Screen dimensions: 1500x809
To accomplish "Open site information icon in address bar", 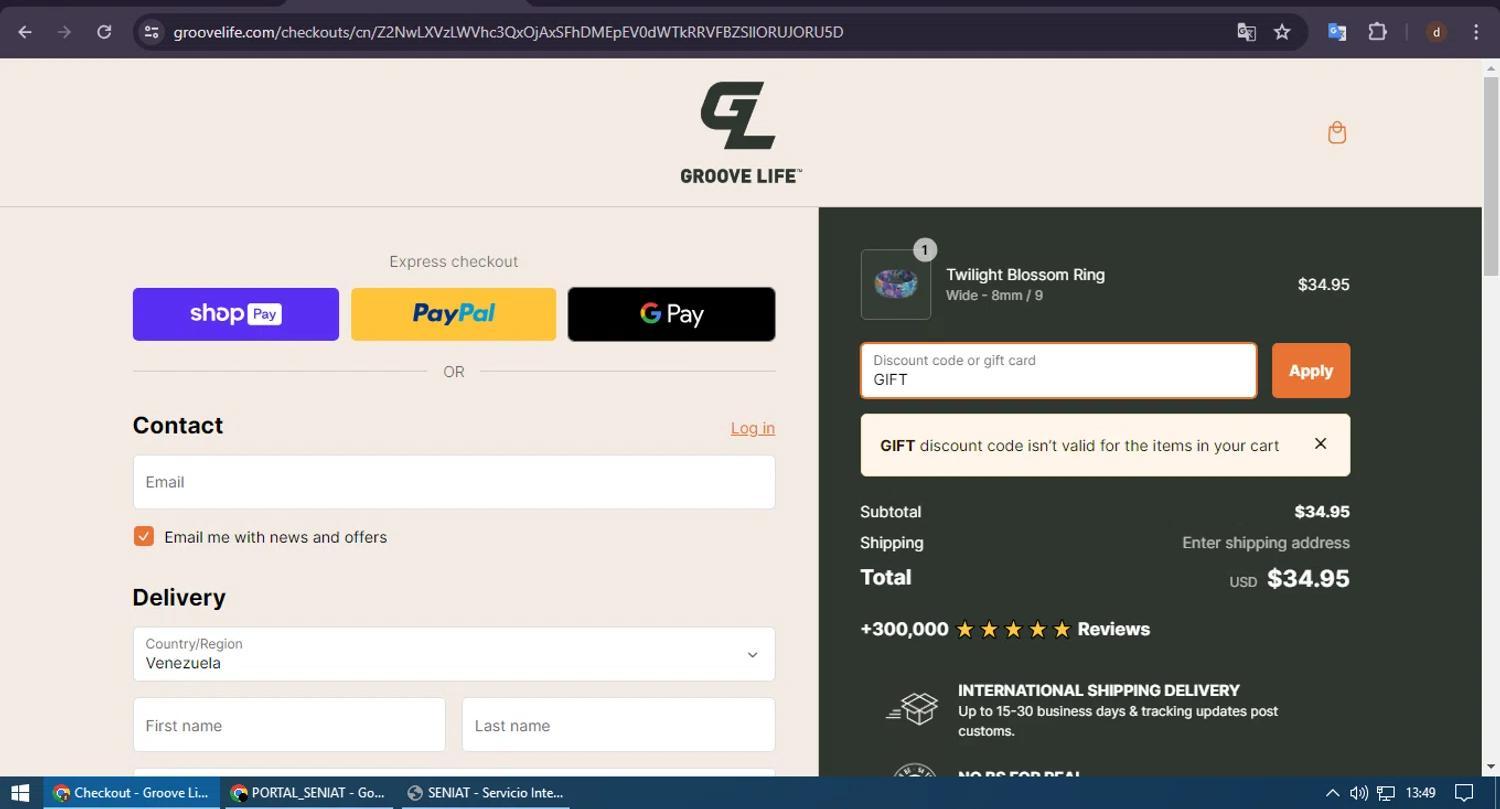I will (x=151, y=32).
